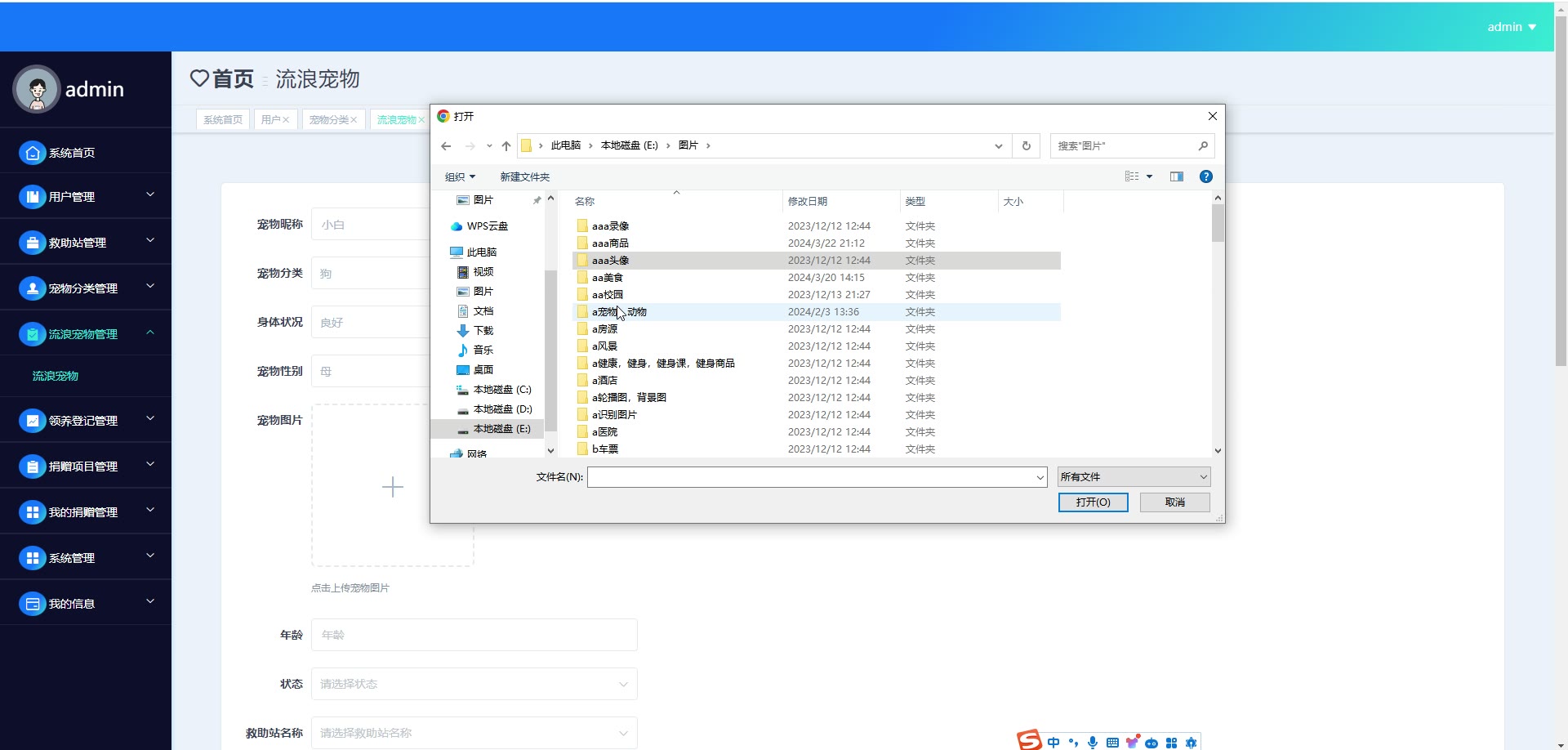1568x750 pixels.
Task: Open the admin dropdown in header
Action: tap(1511, 27)
